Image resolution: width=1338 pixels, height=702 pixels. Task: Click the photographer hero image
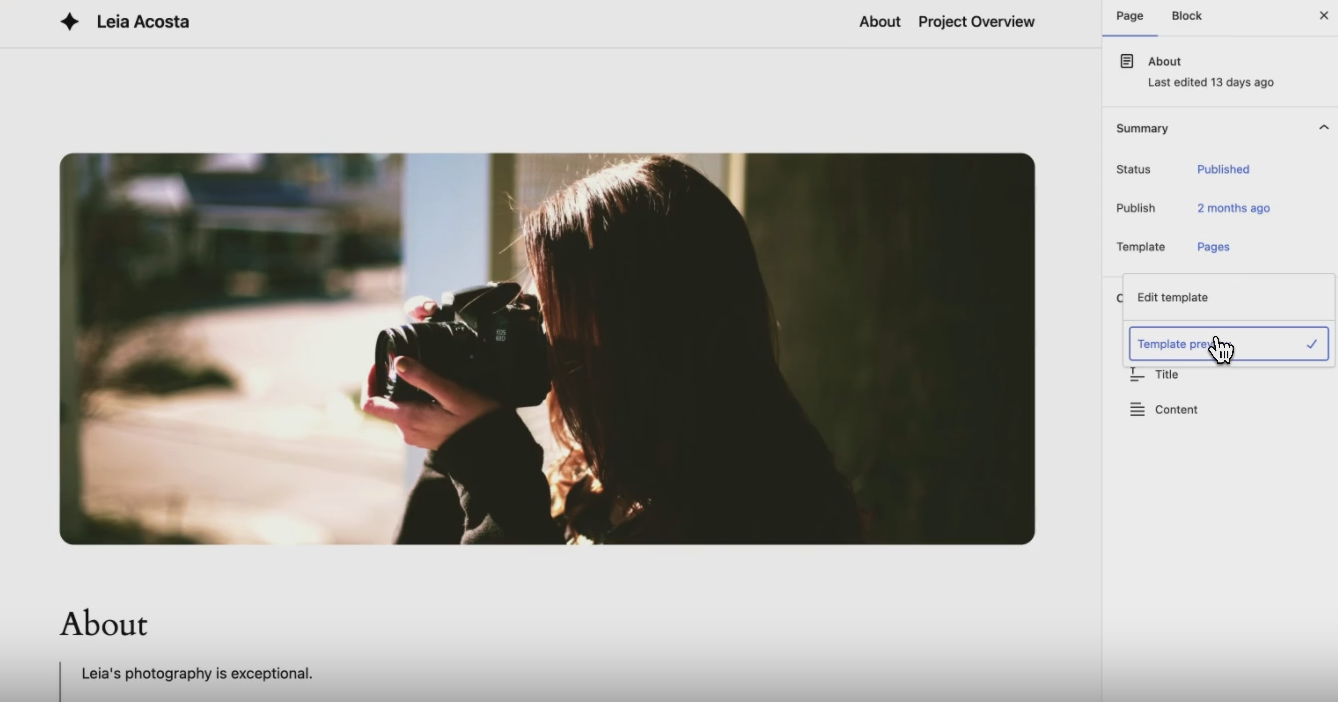pos(547,347)
